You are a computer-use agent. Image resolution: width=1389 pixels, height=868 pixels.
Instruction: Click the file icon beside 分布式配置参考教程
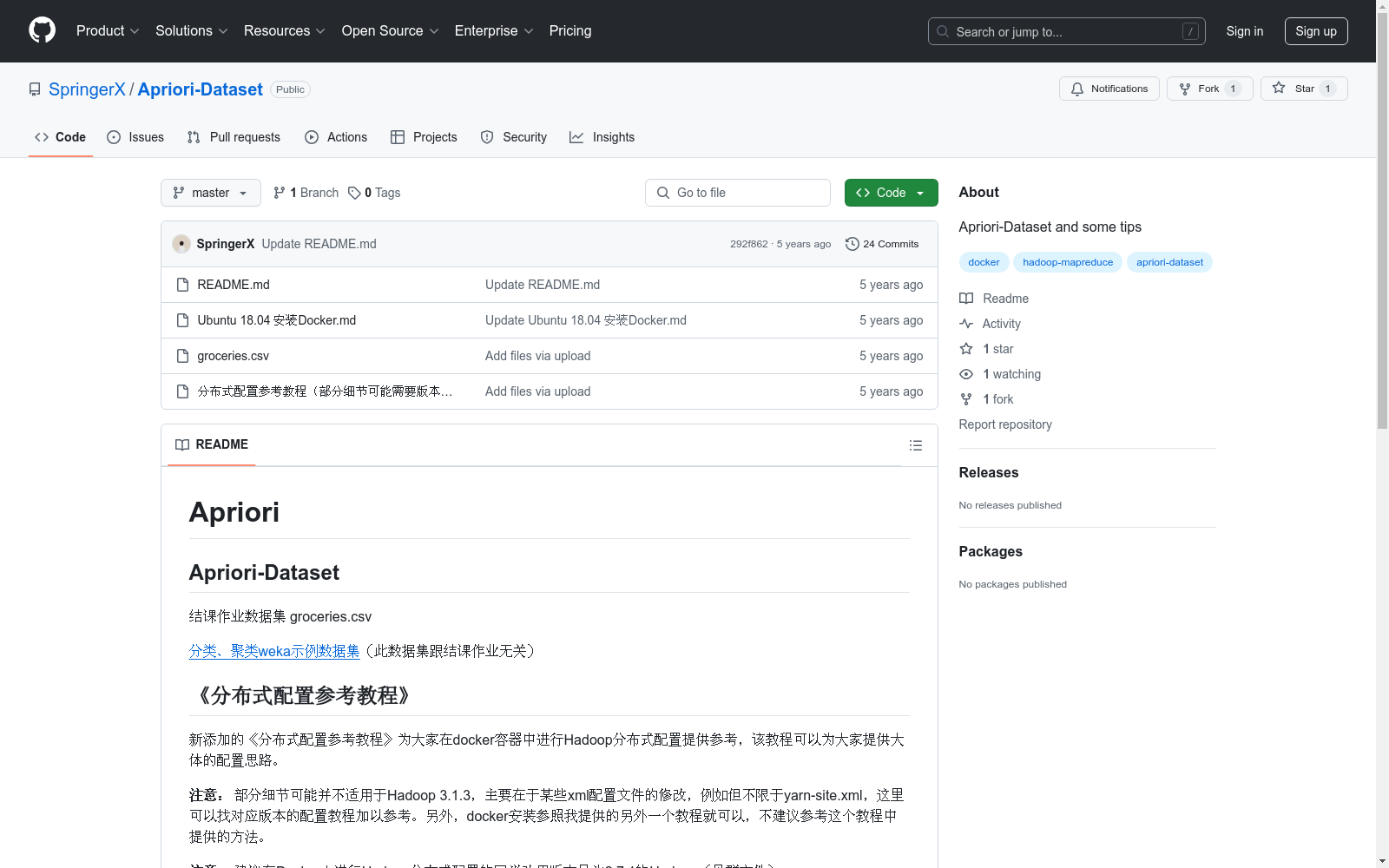click(x=182, y=391)
